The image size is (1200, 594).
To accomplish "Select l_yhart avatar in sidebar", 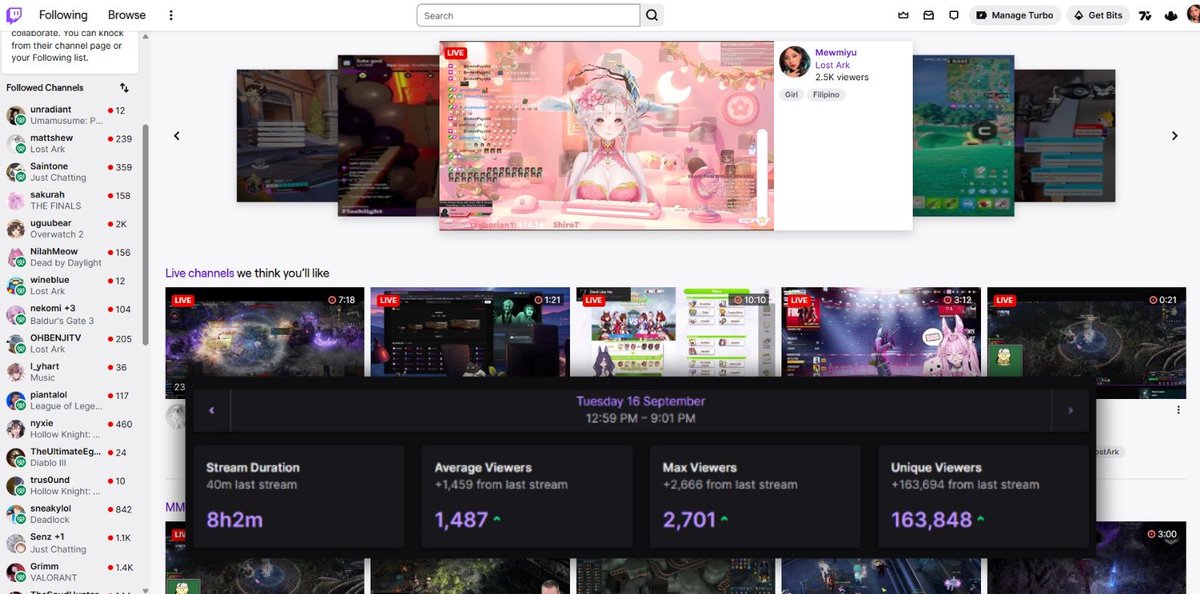I will tap(15, 372).
